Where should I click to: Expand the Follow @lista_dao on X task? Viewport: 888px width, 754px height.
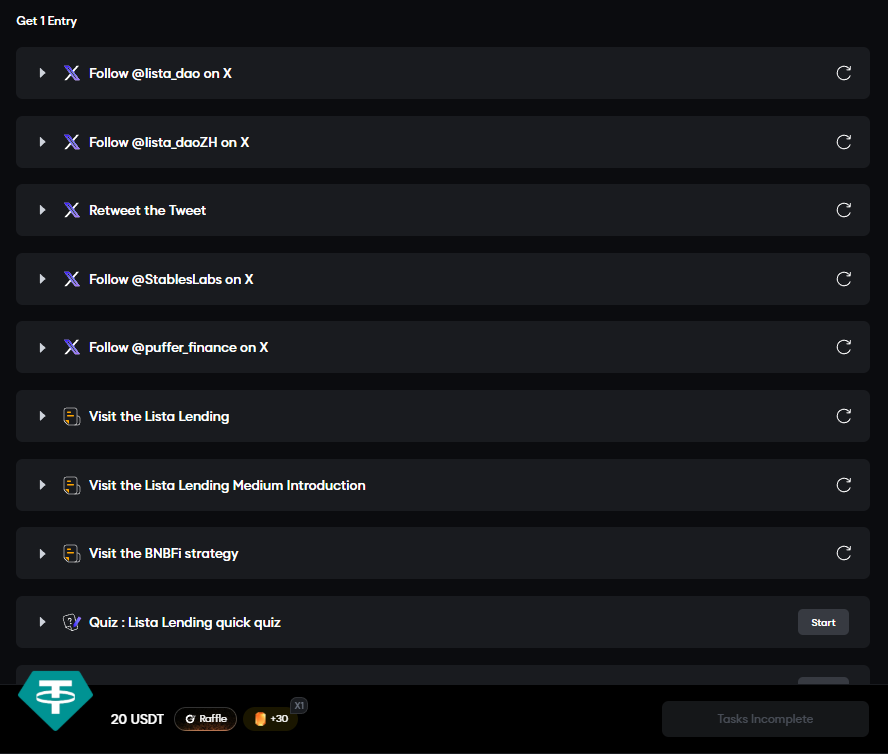(x=42, y=73)
